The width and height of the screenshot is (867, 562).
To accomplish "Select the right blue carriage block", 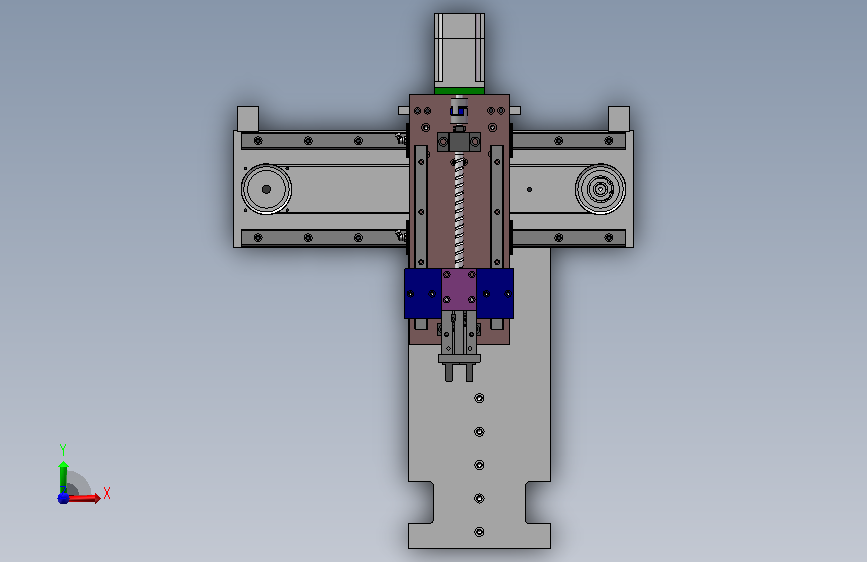I will [495, 293].
